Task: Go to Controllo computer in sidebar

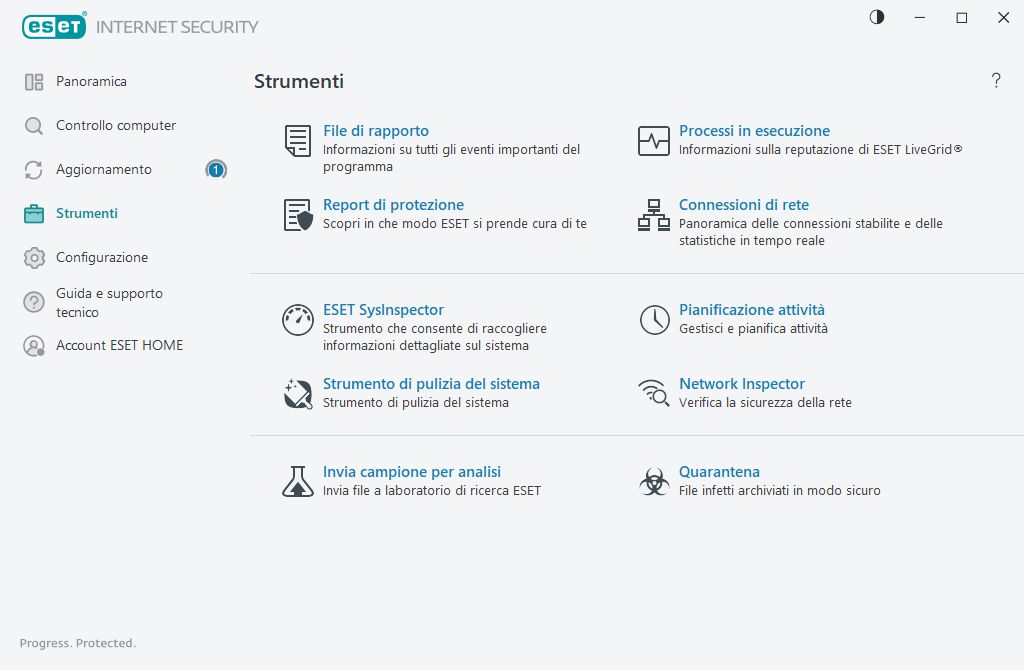Action: [x=115, y=126]
